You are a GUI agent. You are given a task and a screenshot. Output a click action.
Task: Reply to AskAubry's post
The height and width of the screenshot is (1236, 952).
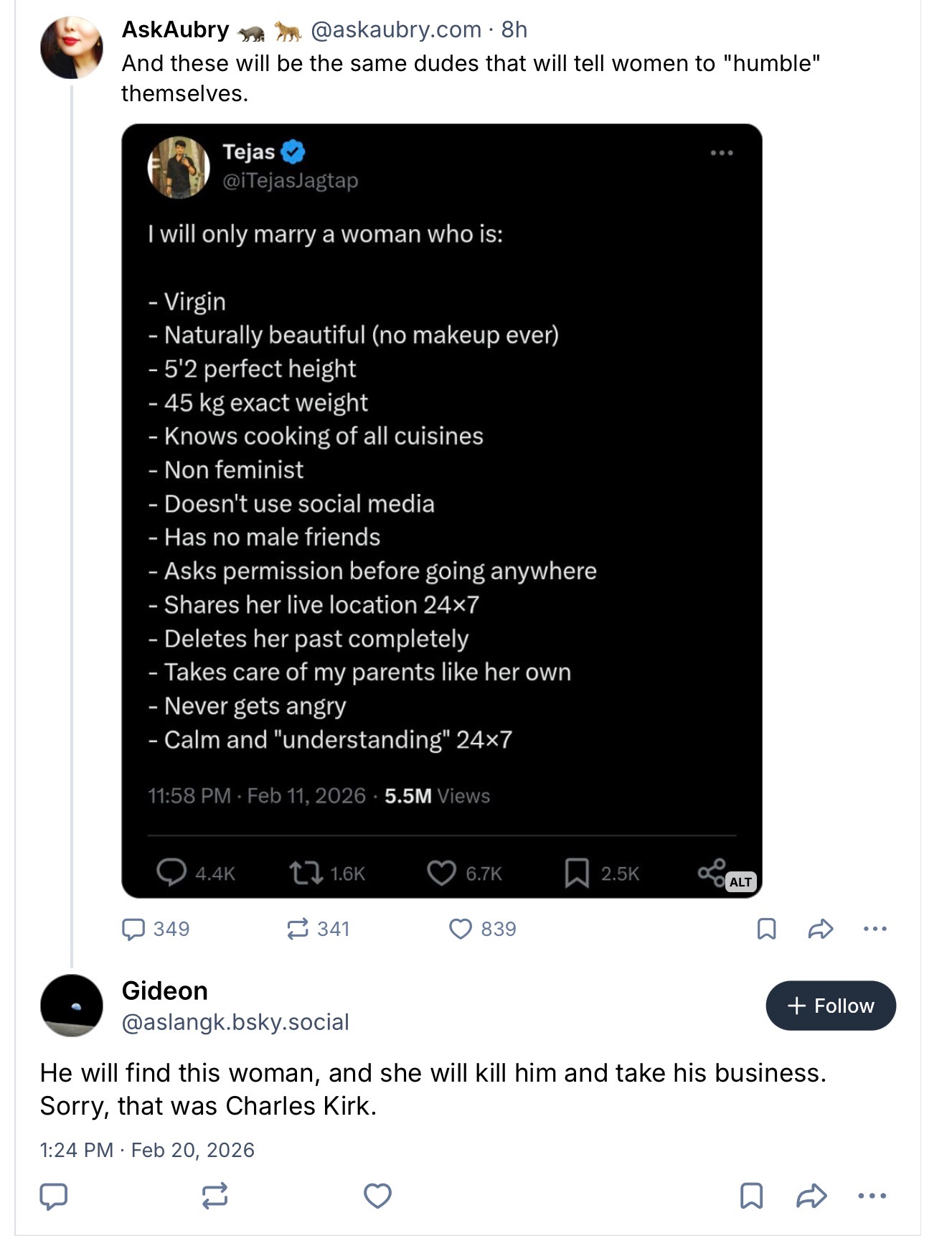click(134, 929)
